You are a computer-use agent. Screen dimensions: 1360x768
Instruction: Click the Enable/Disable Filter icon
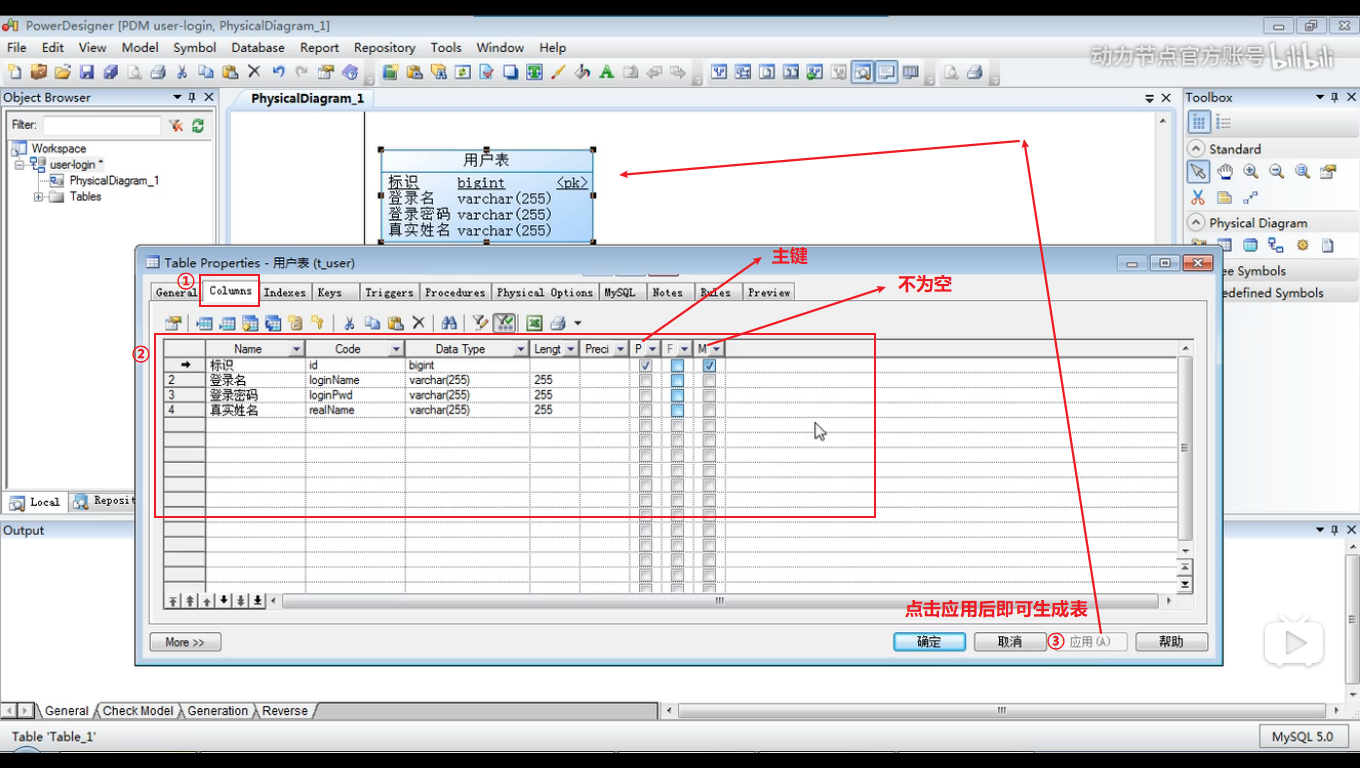[x=504, y=323]
